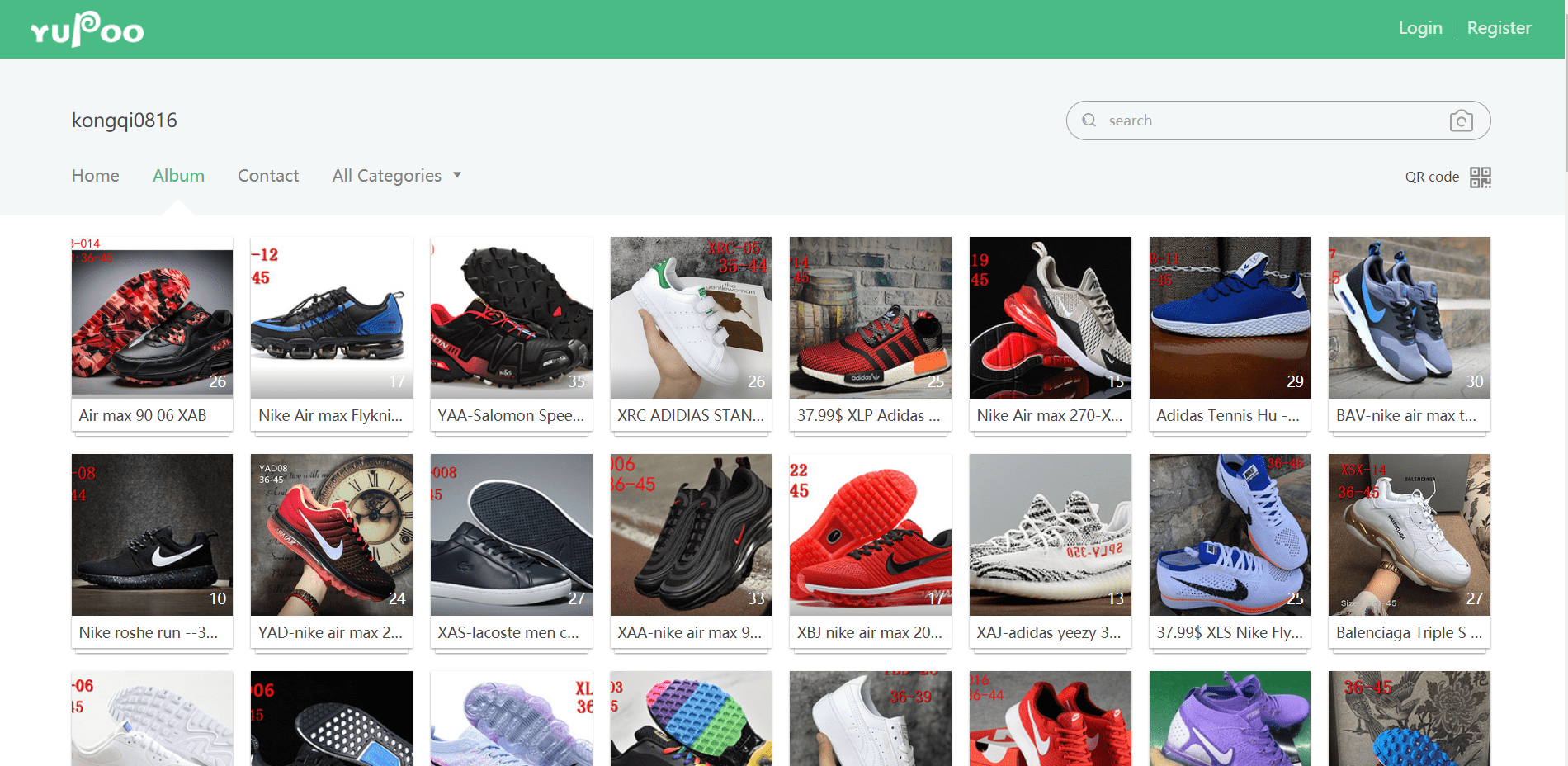Screen dimensions: 1568x766
Task: Focus the search input field
Action: [x=1278, y=121]
